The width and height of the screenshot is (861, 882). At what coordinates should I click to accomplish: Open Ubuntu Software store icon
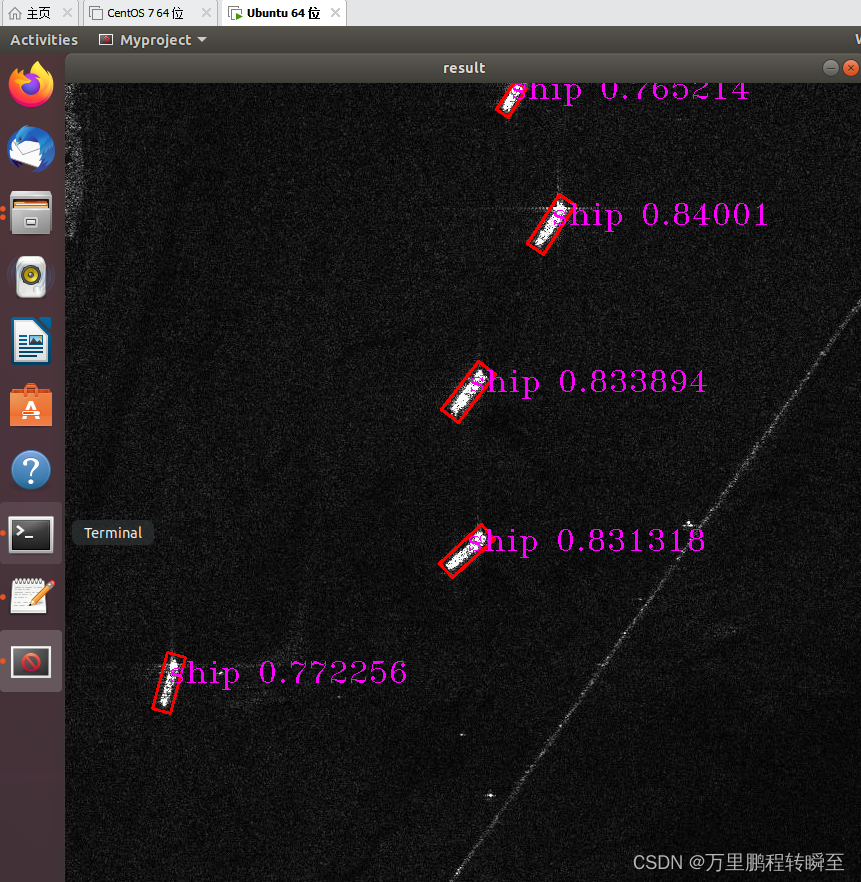[x=31, y=405]
